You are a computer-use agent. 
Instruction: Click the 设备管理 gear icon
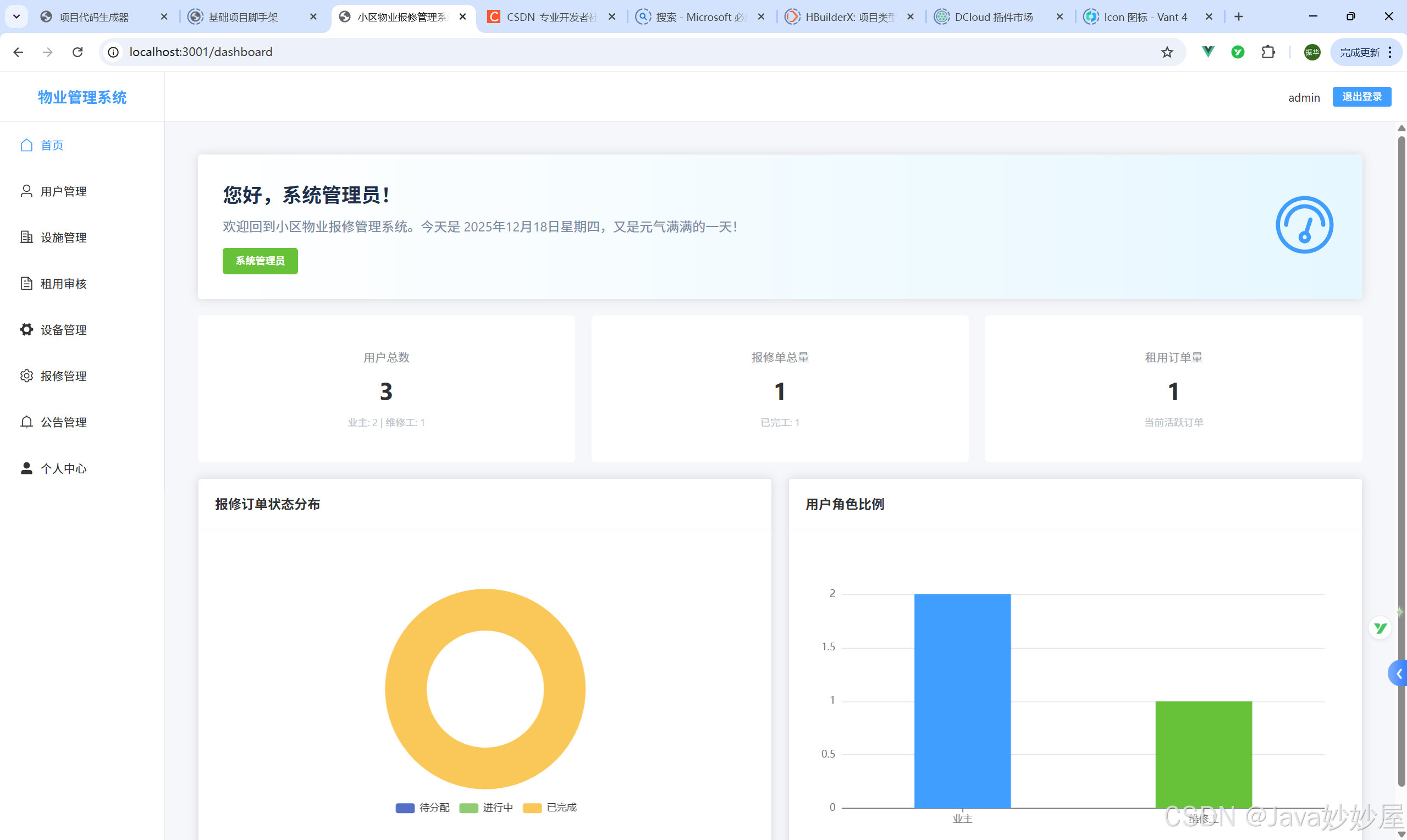click(x=26, y=329)
